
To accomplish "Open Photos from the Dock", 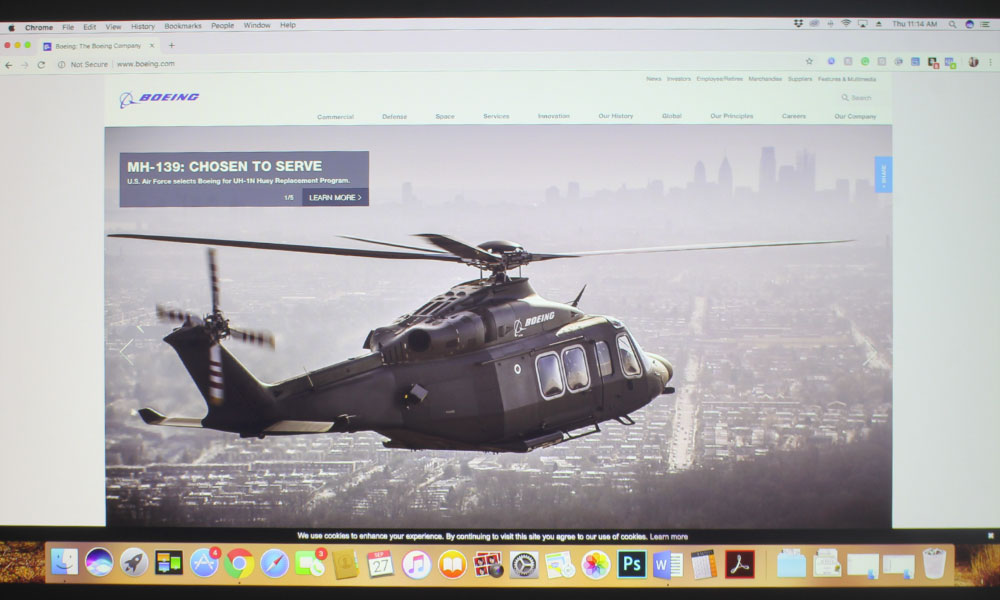I will click(x=596, y=565).
